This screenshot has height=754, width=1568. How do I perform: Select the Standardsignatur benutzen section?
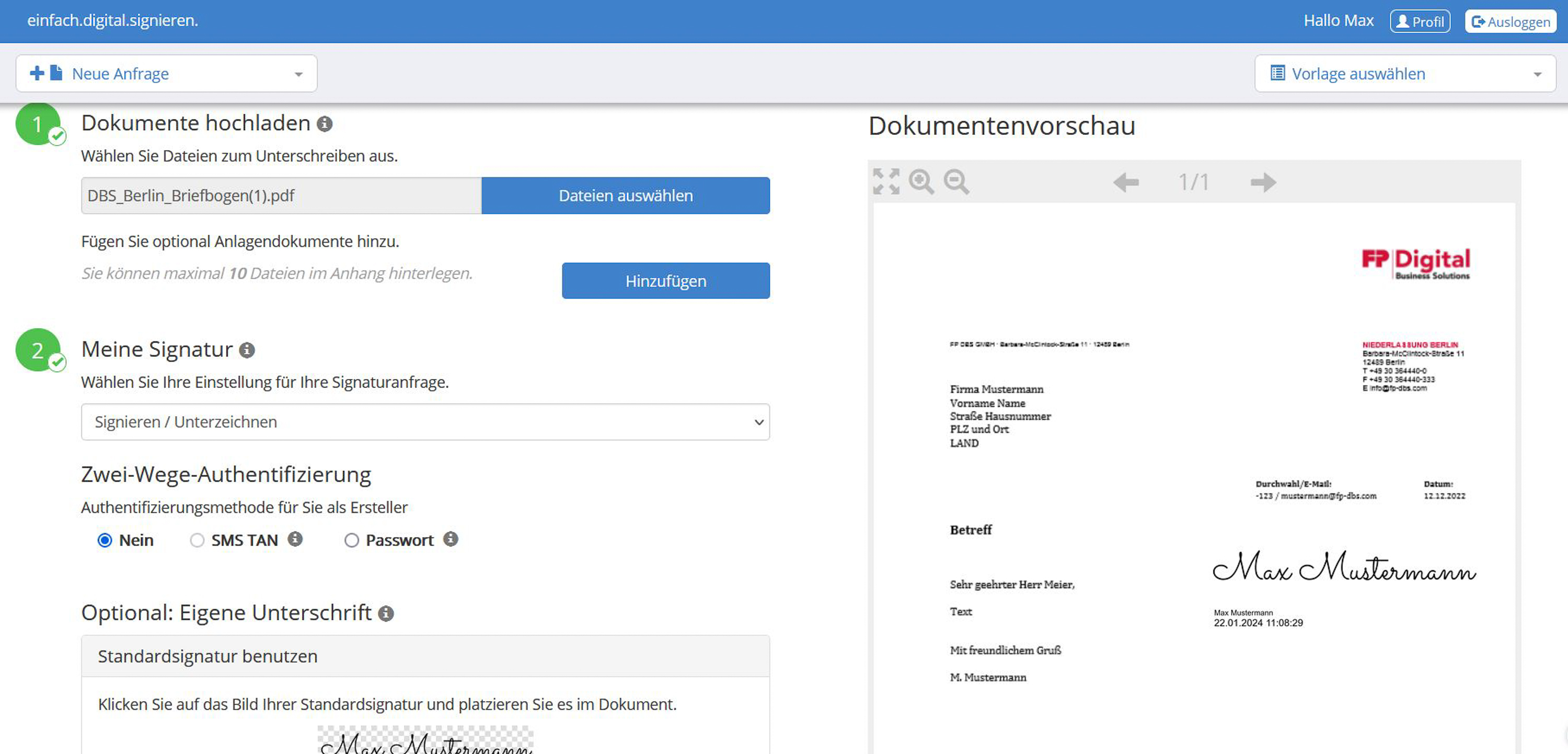425,656
